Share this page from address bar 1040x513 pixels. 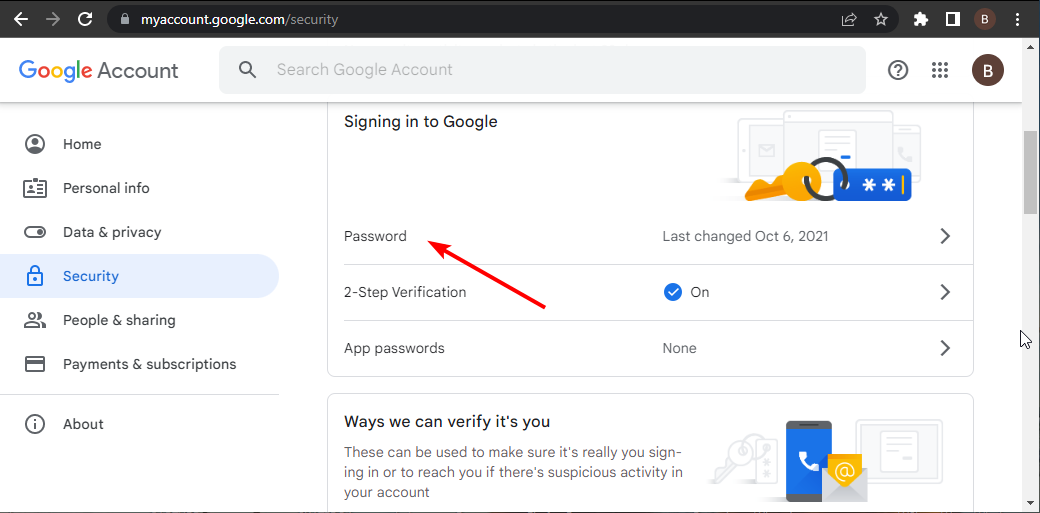[x=849, y=19]
